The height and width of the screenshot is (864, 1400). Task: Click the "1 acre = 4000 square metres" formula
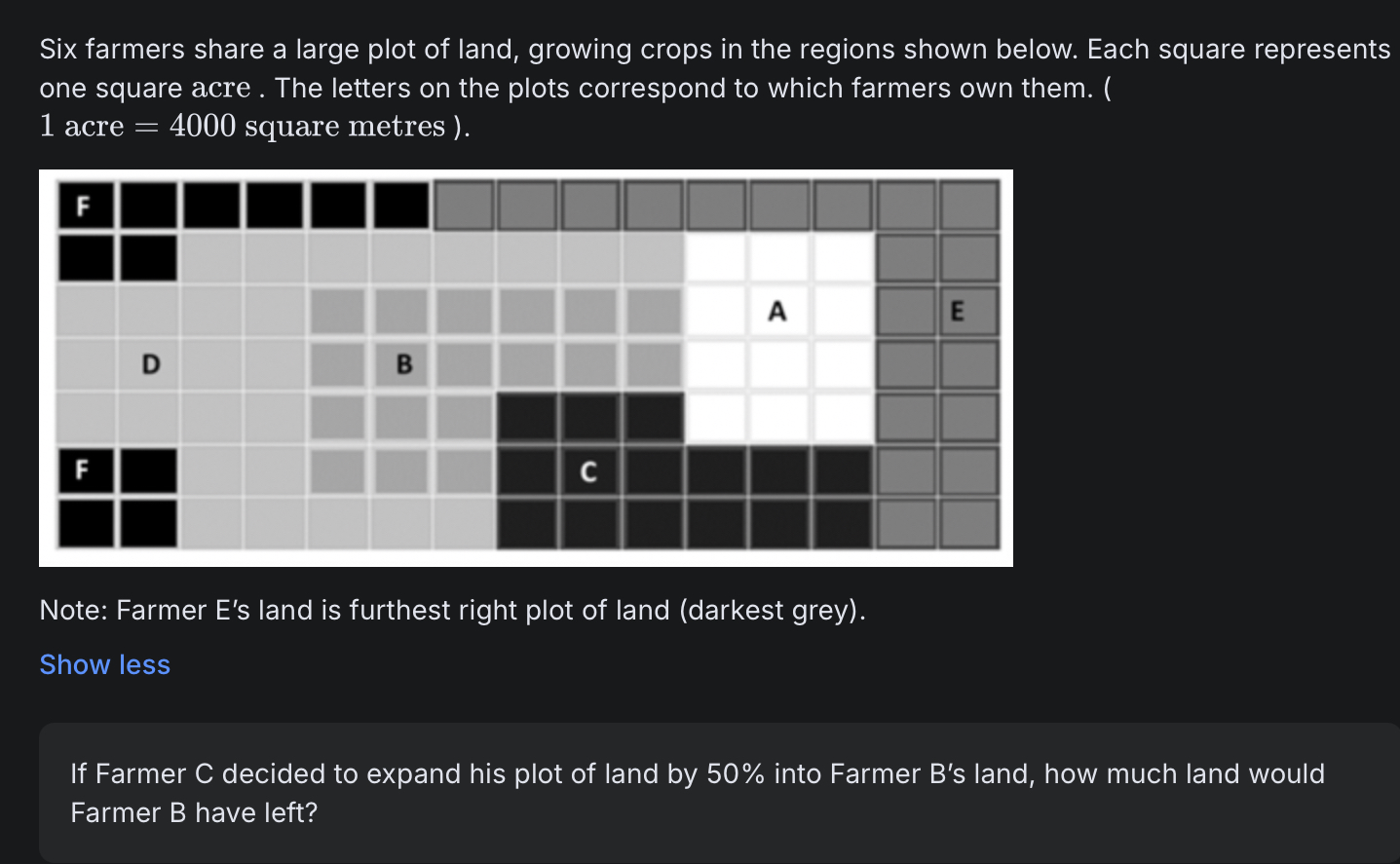click(254, 127)
